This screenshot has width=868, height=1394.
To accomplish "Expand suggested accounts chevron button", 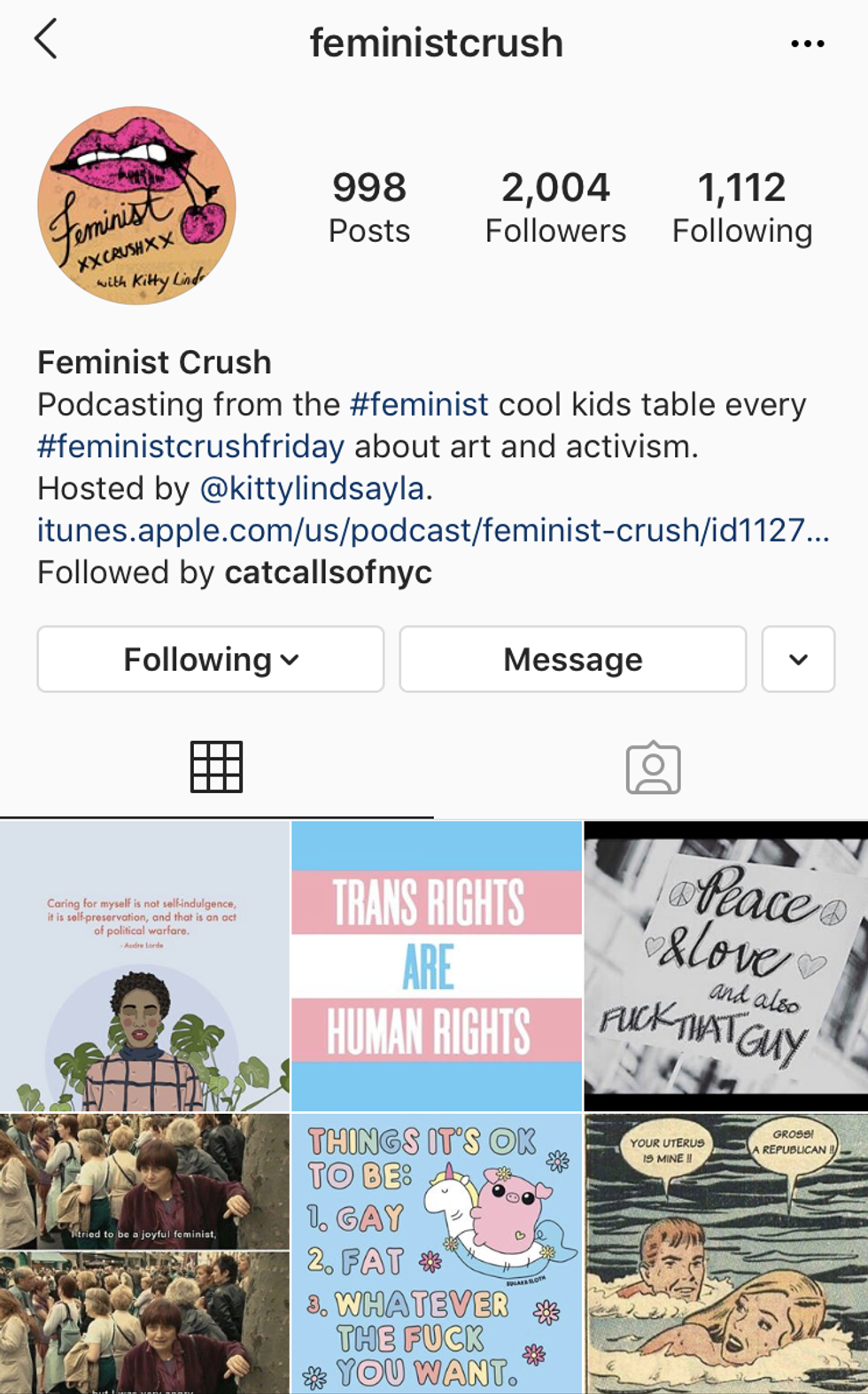I will (798, 659).
